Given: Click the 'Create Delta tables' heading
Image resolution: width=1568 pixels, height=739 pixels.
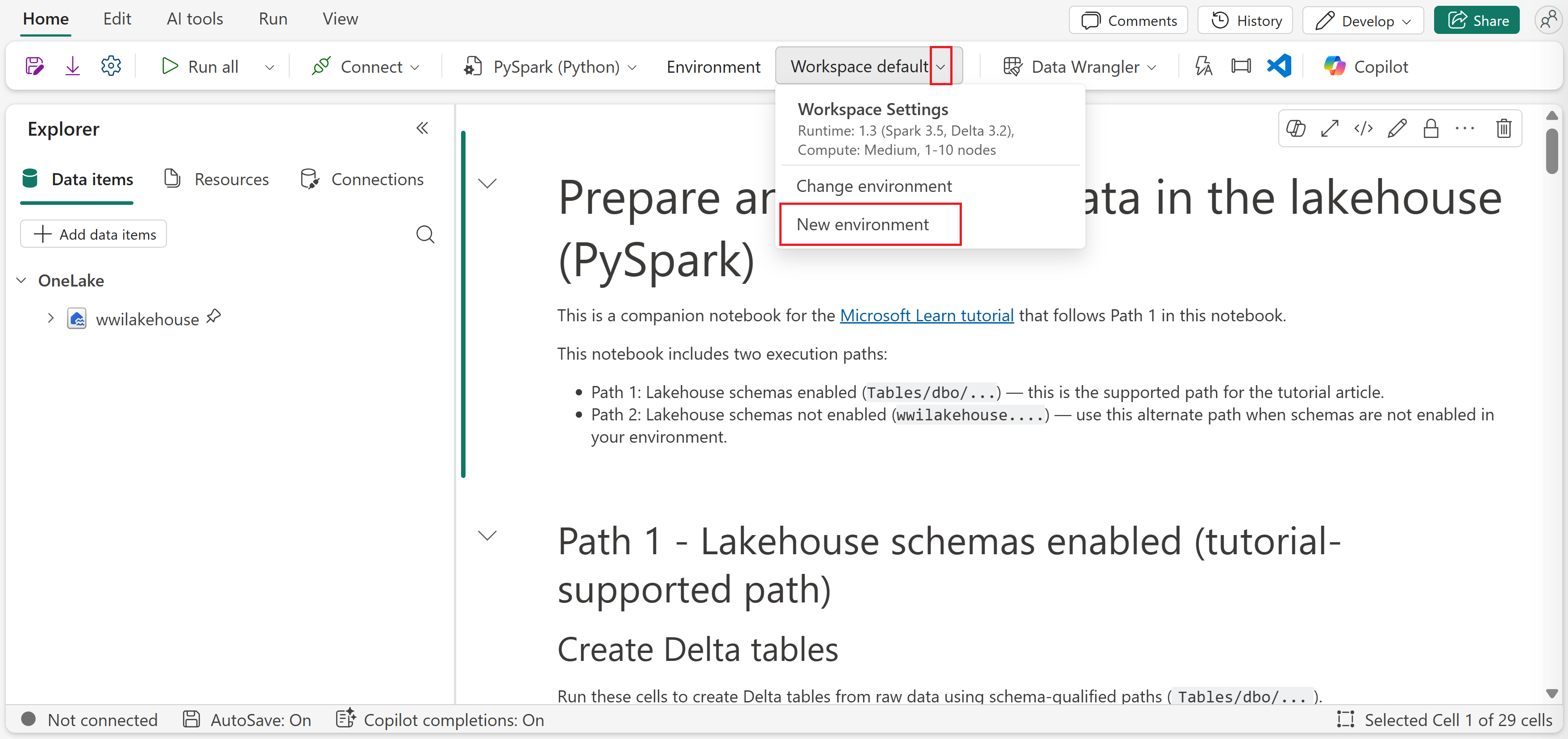Looking at the screenshot, I should pos(698,649).
